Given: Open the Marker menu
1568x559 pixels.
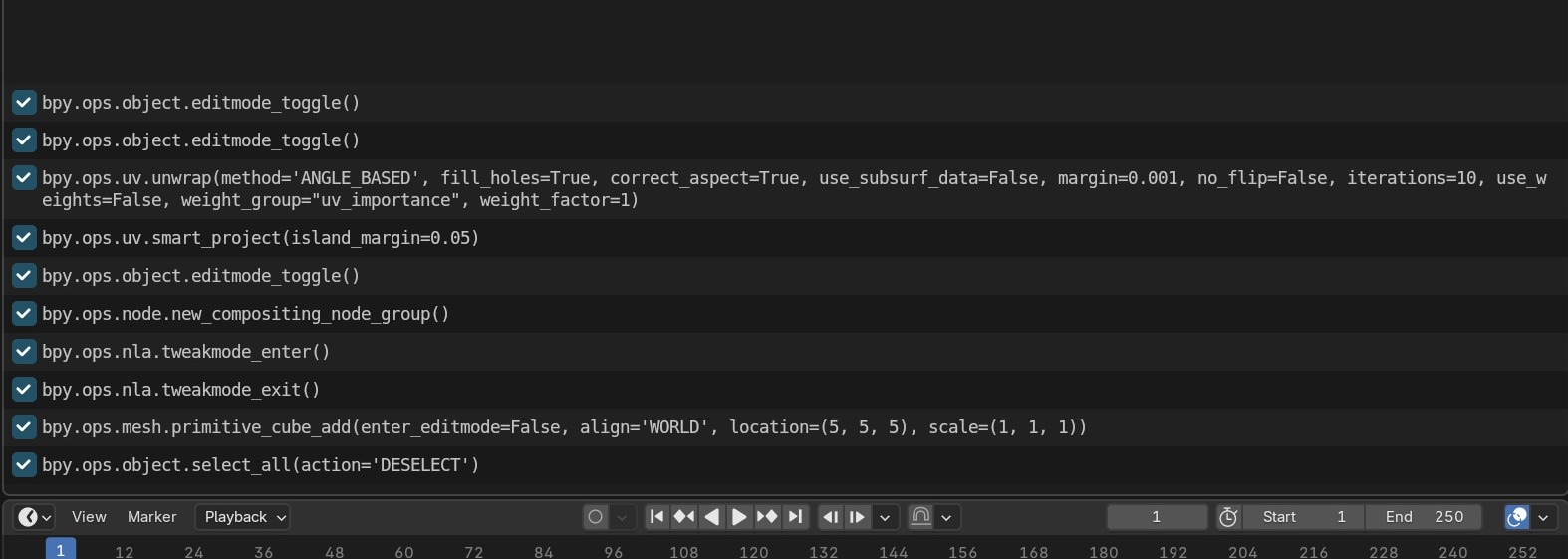Looking at the screenshot, I should 152,517.
